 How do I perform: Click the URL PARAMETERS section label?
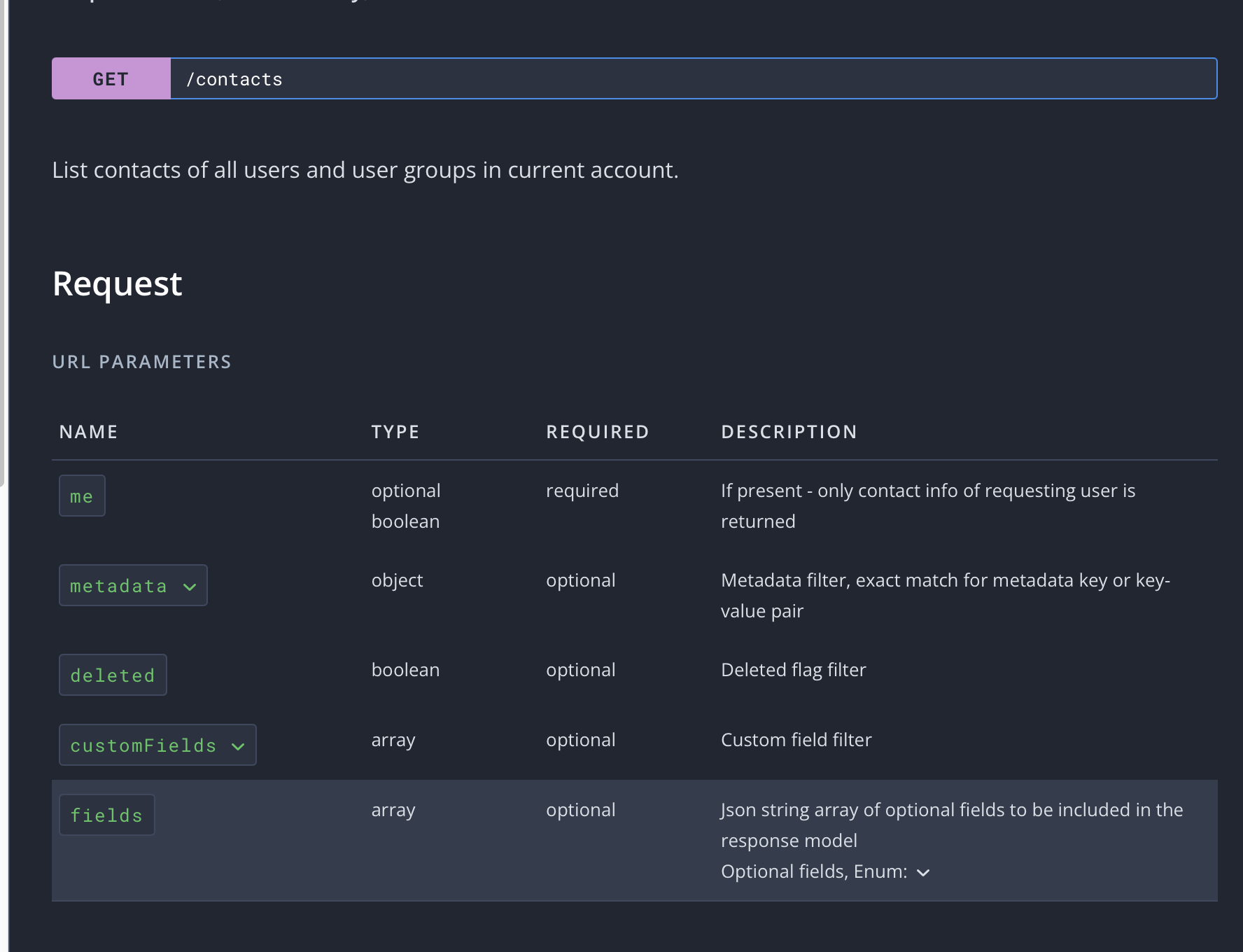coord(141,362)
